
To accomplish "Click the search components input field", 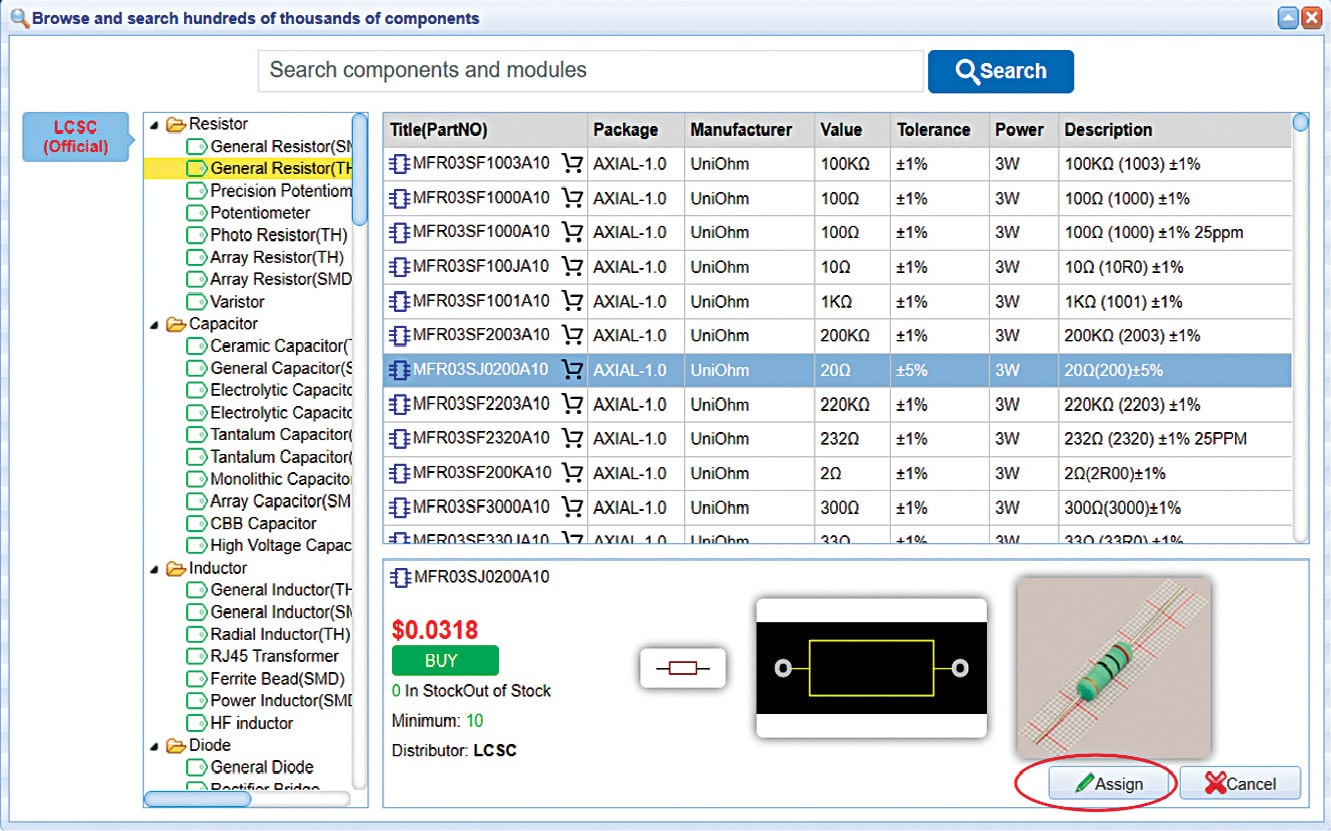I will click(x=590, y=71).
